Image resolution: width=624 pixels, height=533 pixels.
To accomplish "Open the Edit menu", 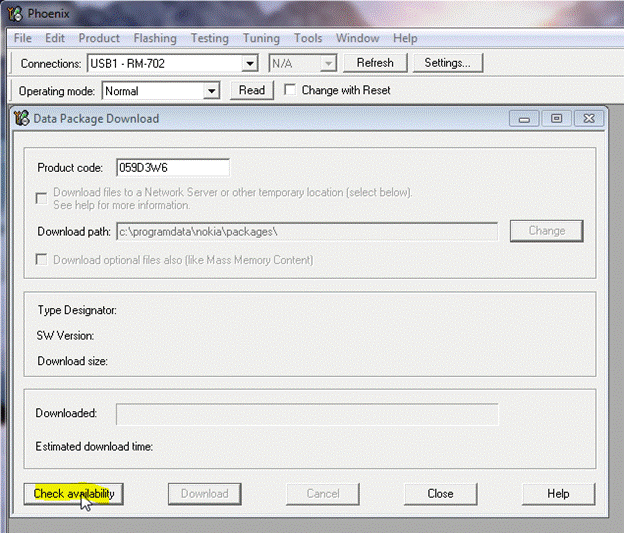I will click(55, 38).
